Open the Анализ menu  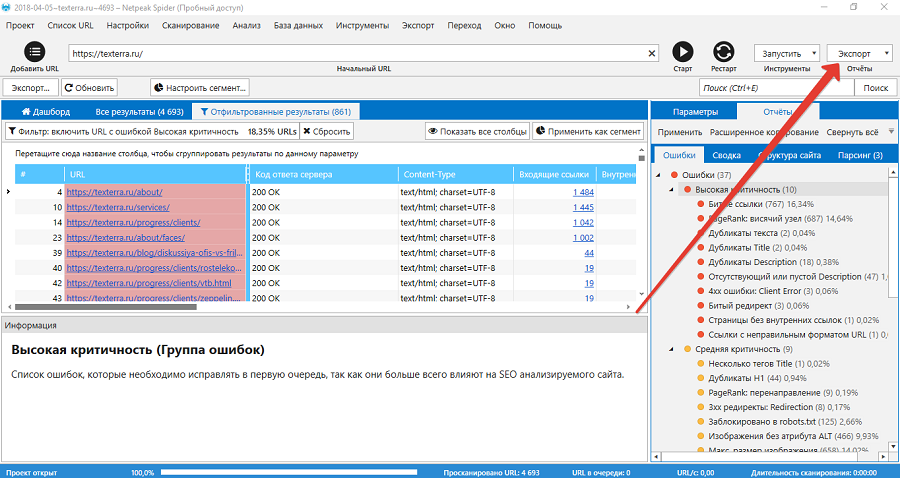click(x=246, y=25)
